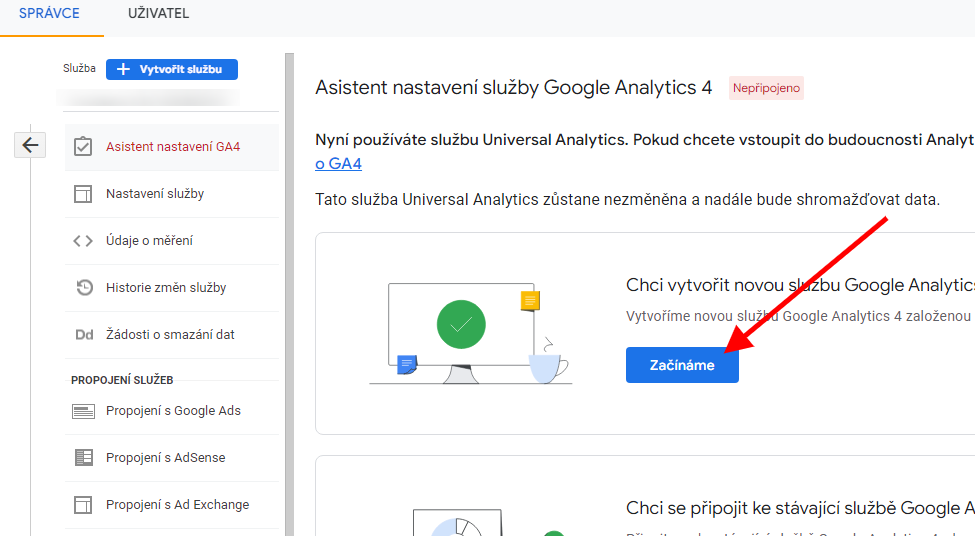975x536 pixels.
Task: Switch to the Uživatel tab
Action: coord(158,14)
